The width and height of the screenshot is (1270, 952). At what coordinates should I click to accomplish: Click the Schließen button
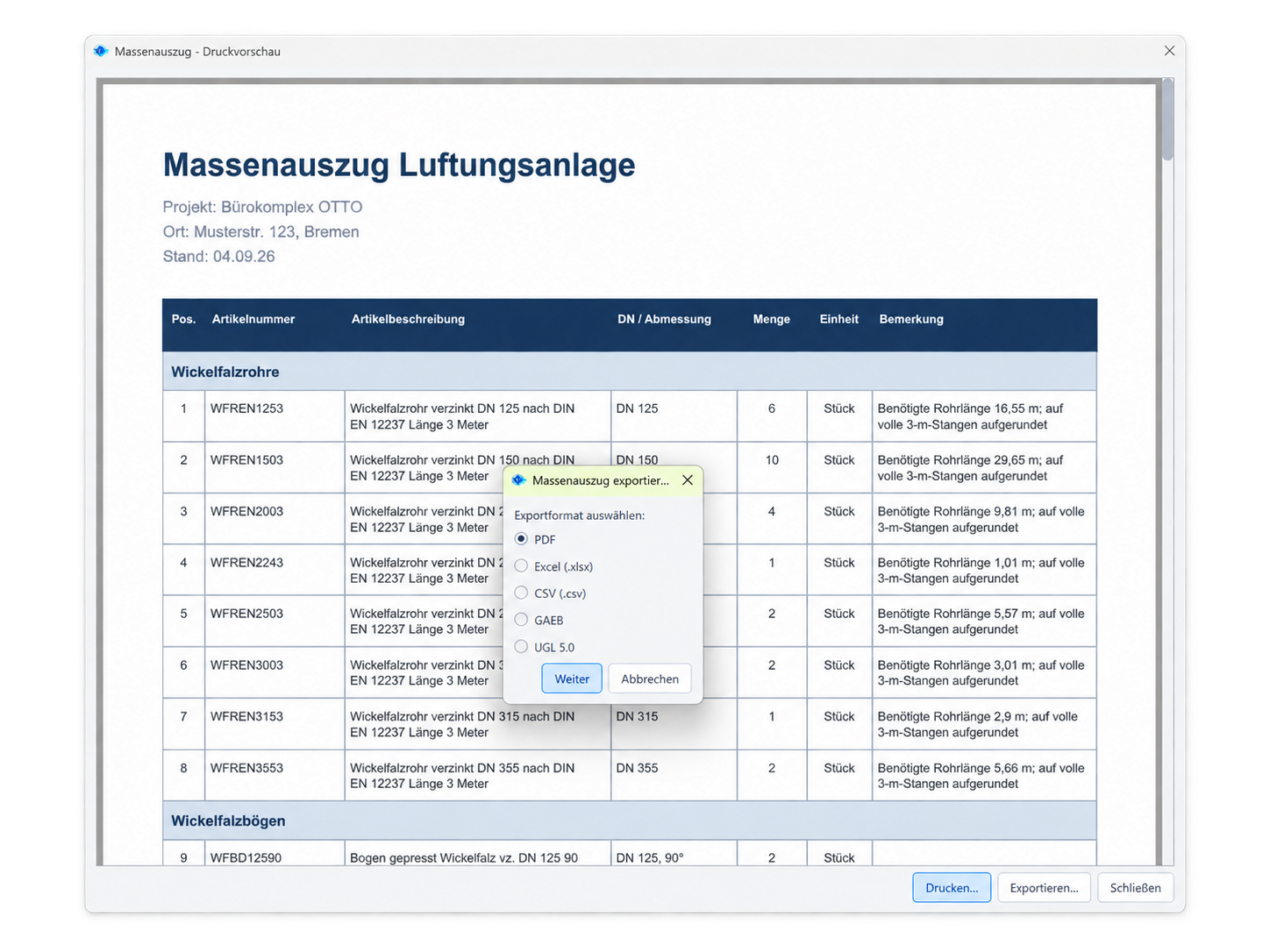click(x=1135, y=888)
